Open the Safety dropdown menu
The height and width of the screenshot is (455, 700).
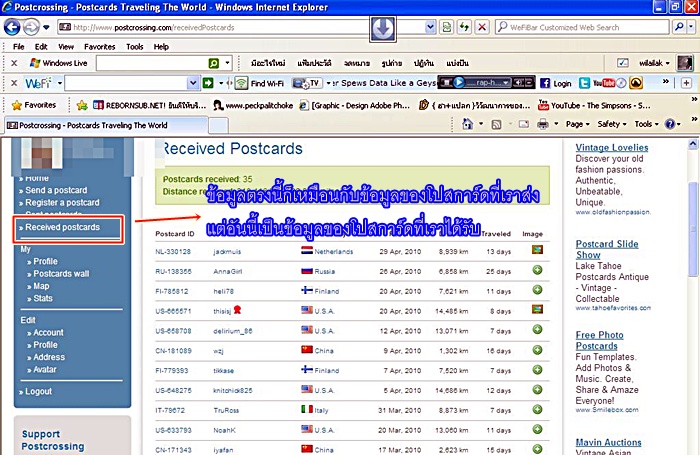pyautogui.click(x=612, y=124)
